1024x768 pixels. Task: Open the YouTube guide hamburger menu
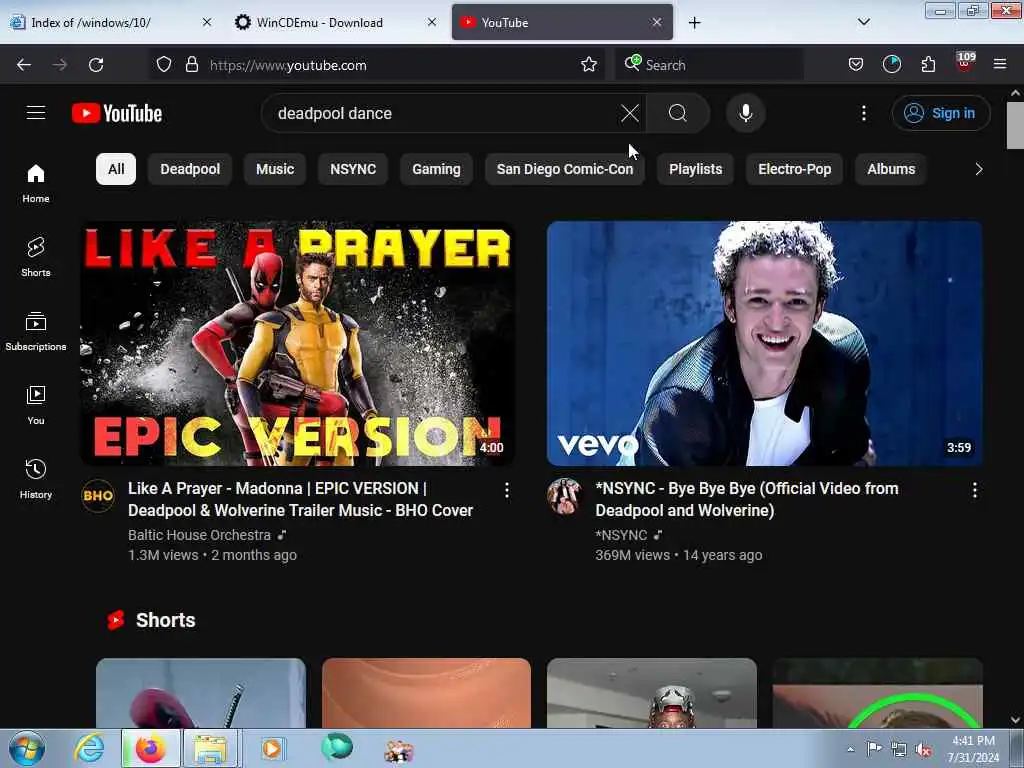pyautogui.click(x=36, y=113)
